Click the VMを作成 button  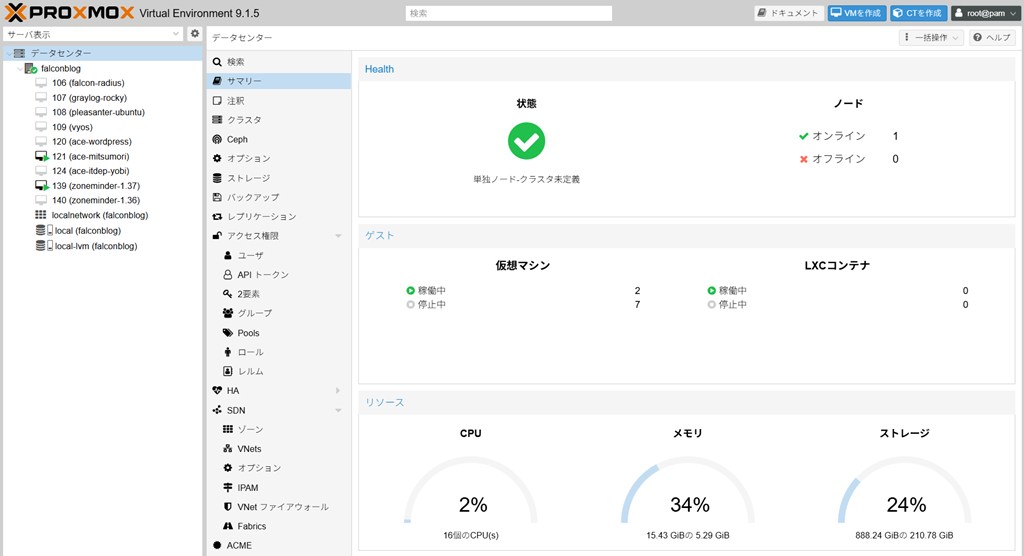click(856, 13)
